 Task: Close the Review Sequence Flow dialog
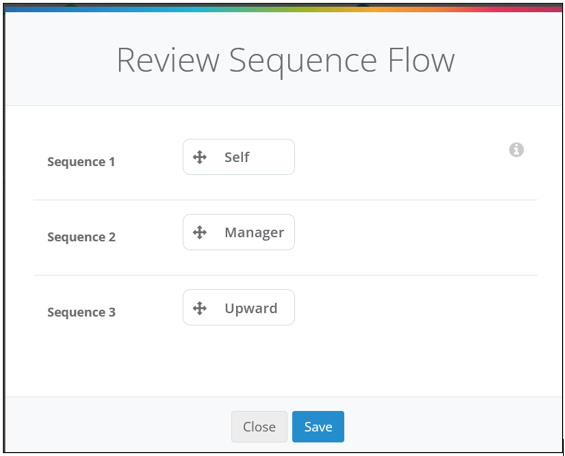coord(259,427)
